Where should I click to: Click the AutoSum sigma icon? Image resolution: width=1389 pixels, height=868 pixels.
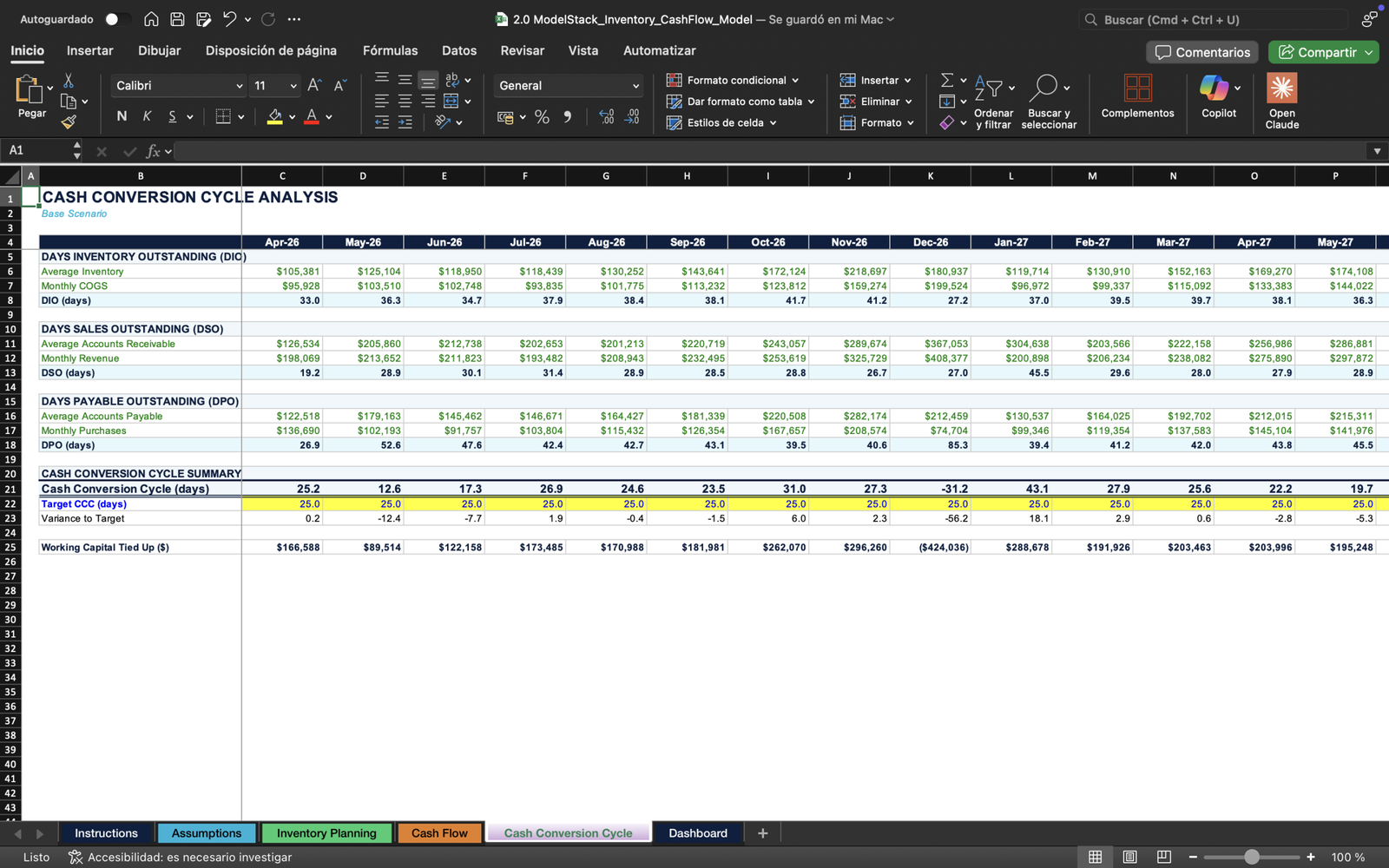coord(947,80)
